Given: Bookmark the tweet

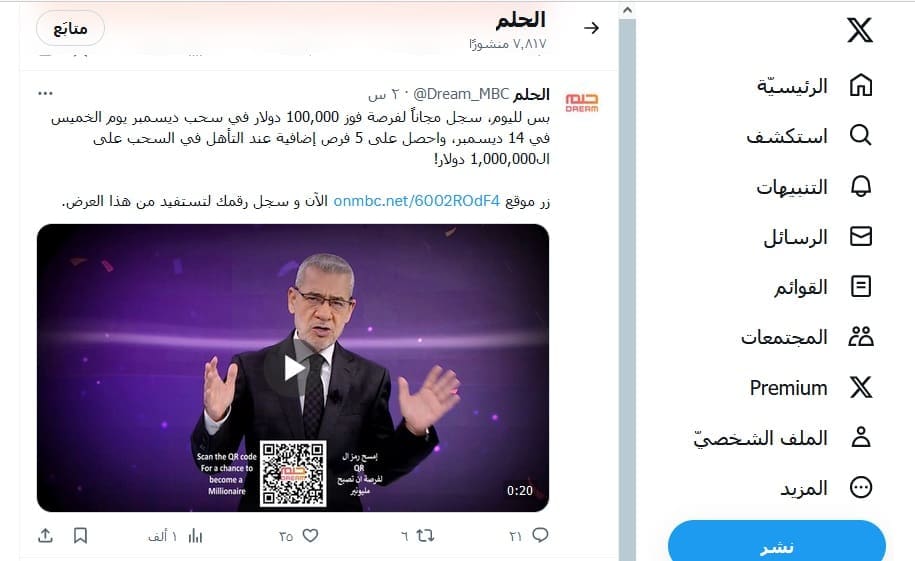Looking at the screenshot, I should [x=81, y=535].
